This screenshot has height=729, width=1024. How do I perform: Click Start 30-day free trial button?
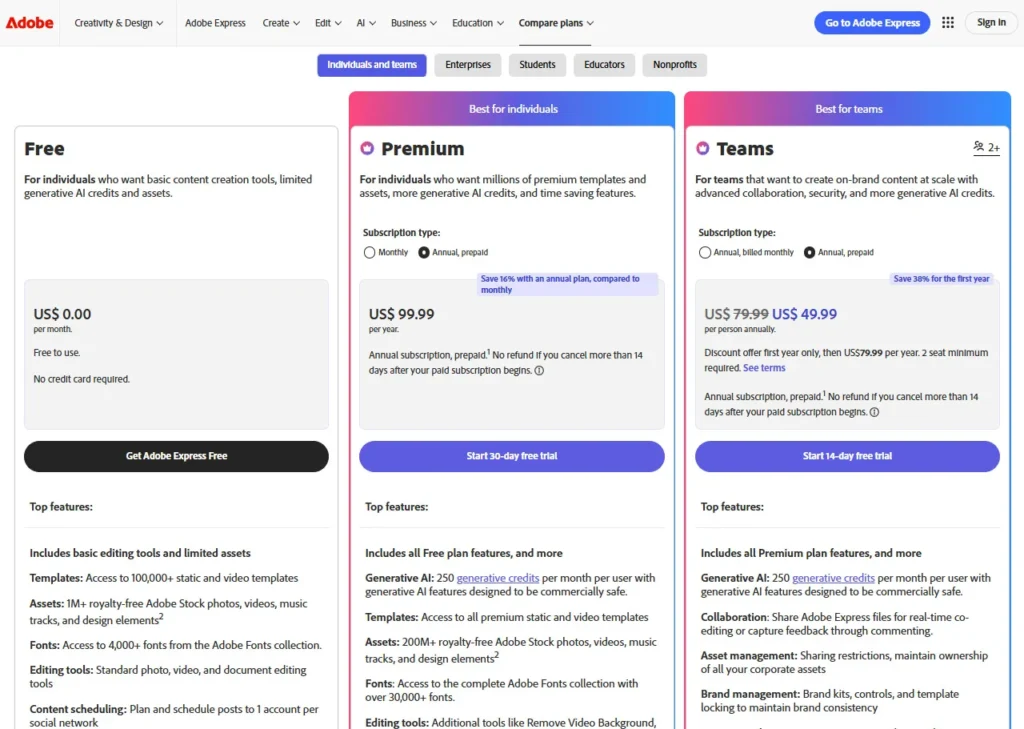(512, 456)
